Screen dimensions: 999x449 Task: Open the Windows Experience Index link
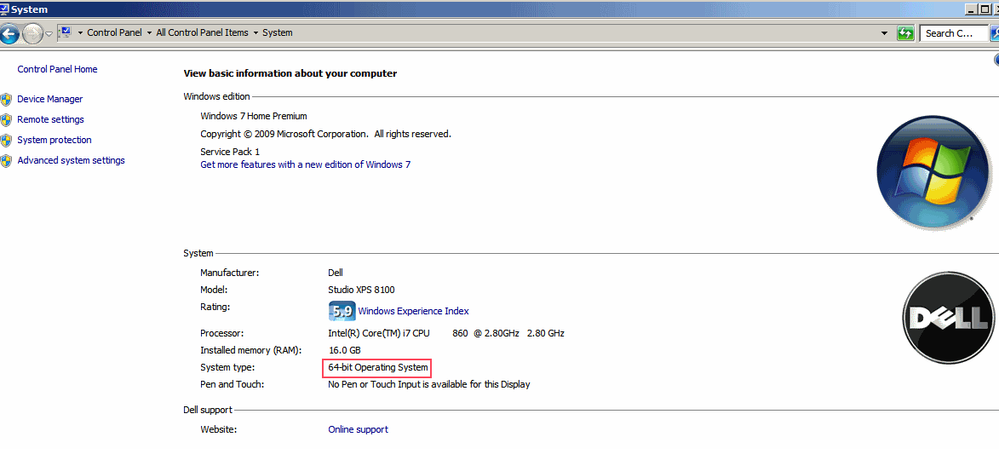413,311
